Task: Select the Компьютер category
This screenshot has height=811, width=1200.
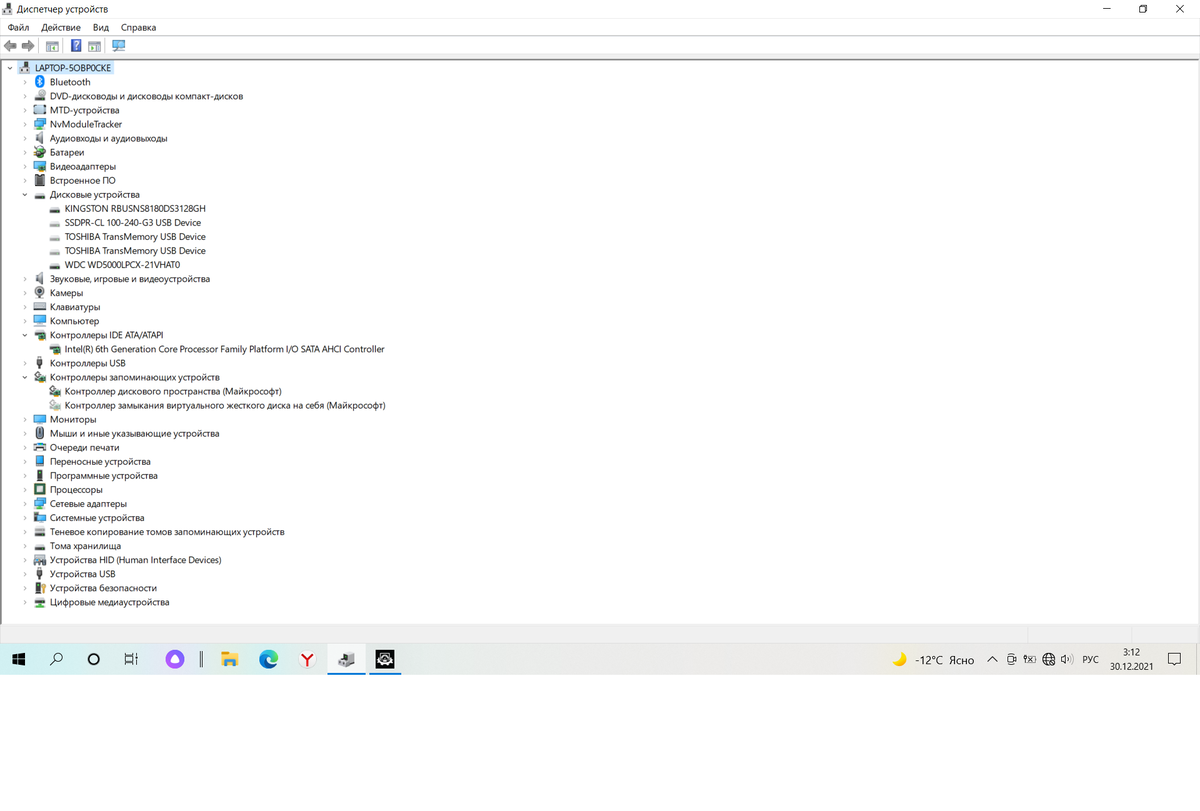Action: pyautogui.click(x=75, y=321)
